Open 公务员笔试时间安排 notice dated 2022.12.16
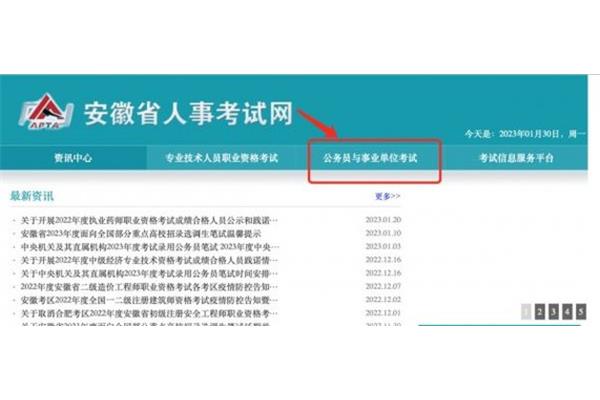The image size is (600, 400). pos(149,274)
